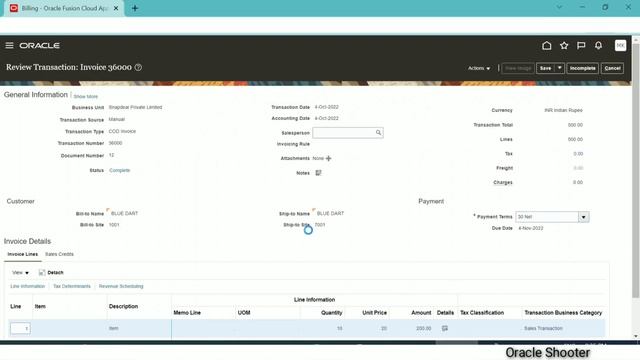Viewport: 640px width, 360px height.
Task: Switch to the Invoice Lines tab
Action: point(22,254)
